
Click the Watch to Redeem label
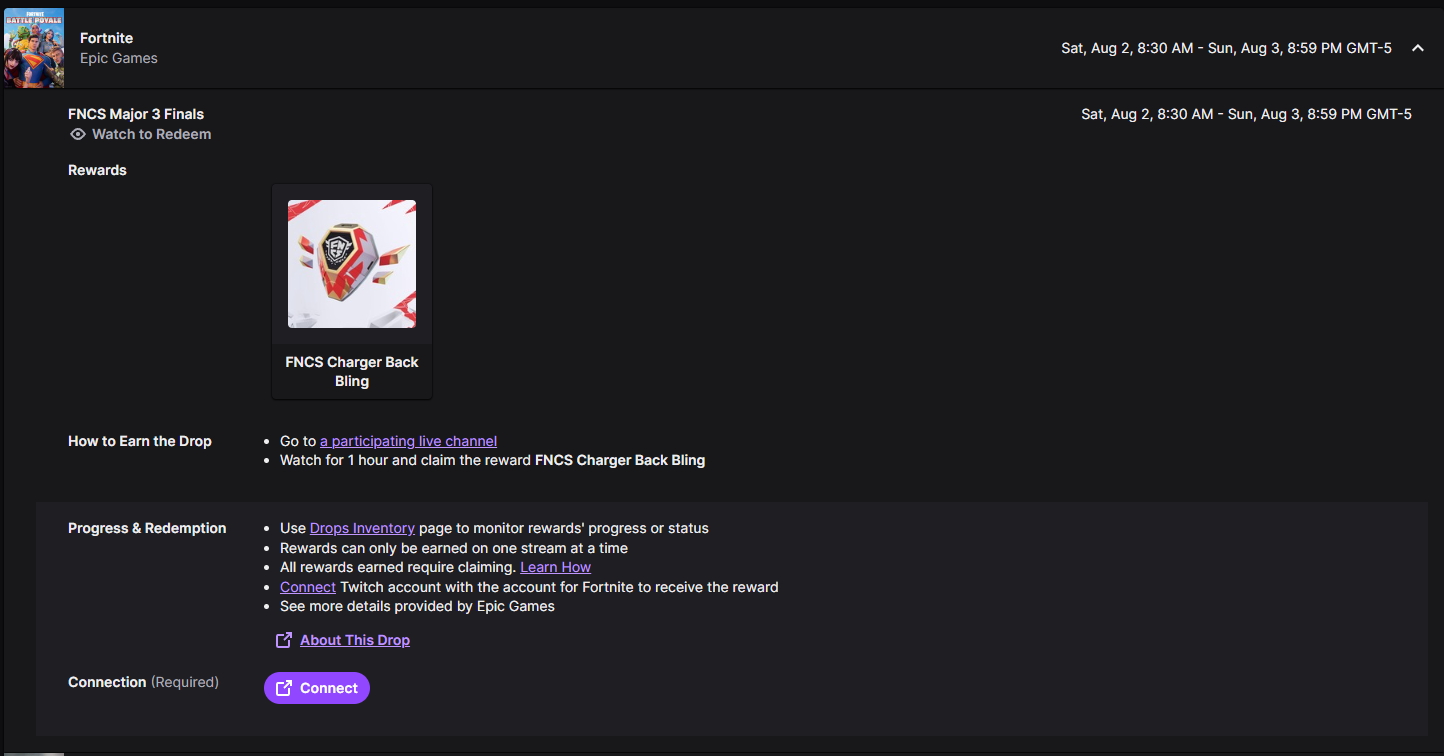(x=151, y=134)
